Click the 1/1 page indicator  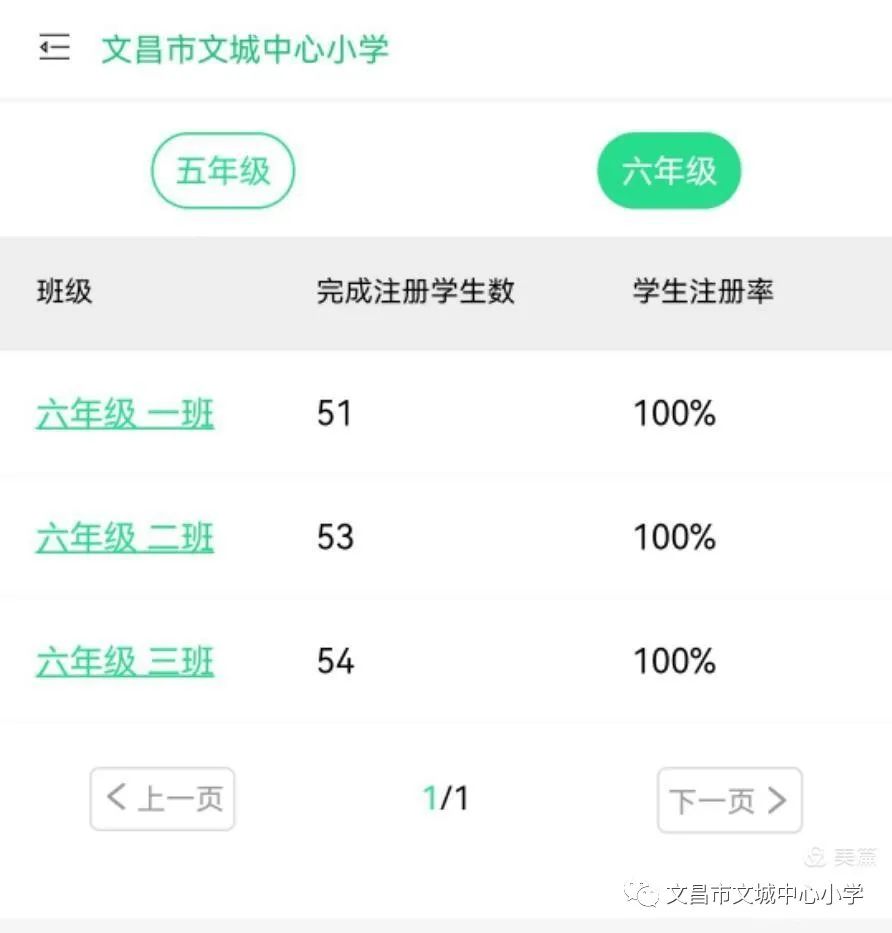coord(446,798)
